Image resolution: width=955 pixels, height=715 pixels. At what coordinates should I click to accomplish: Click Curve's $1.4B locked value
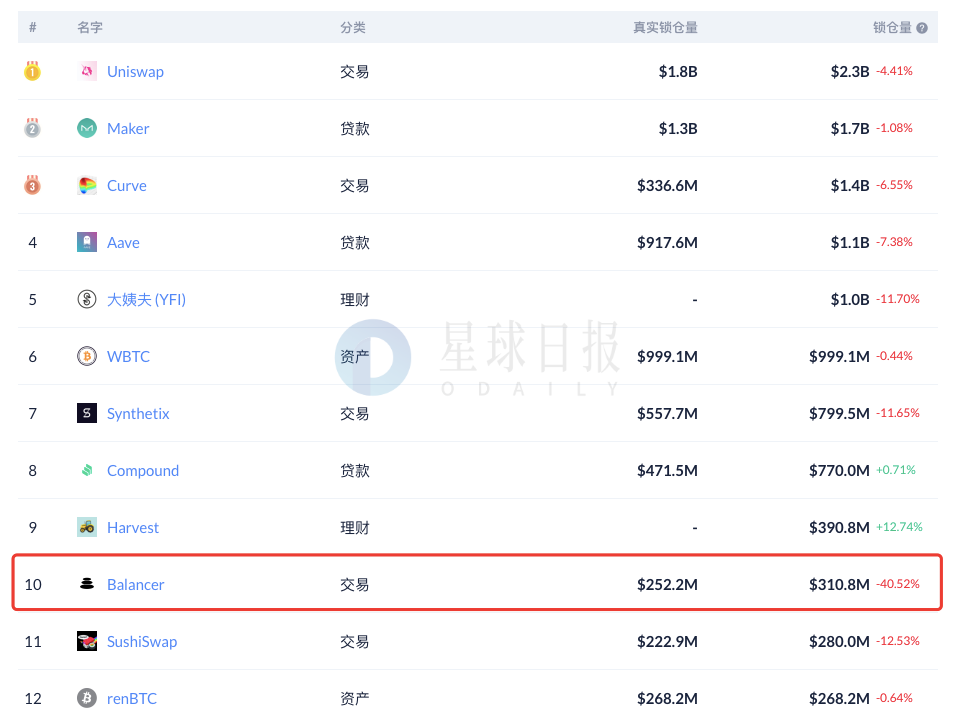pyautogui.click(x=850, y=186)
